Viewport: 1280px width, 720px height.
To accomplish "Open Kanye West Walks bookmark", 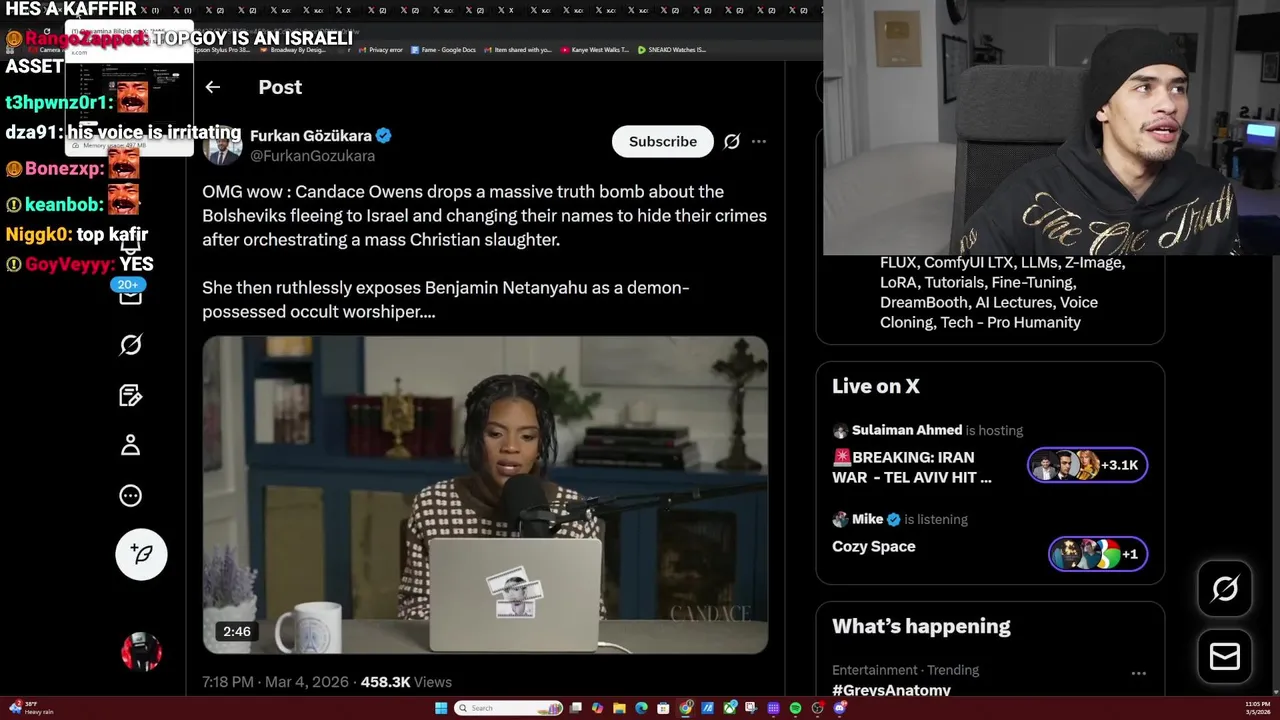I will point(595,49).
